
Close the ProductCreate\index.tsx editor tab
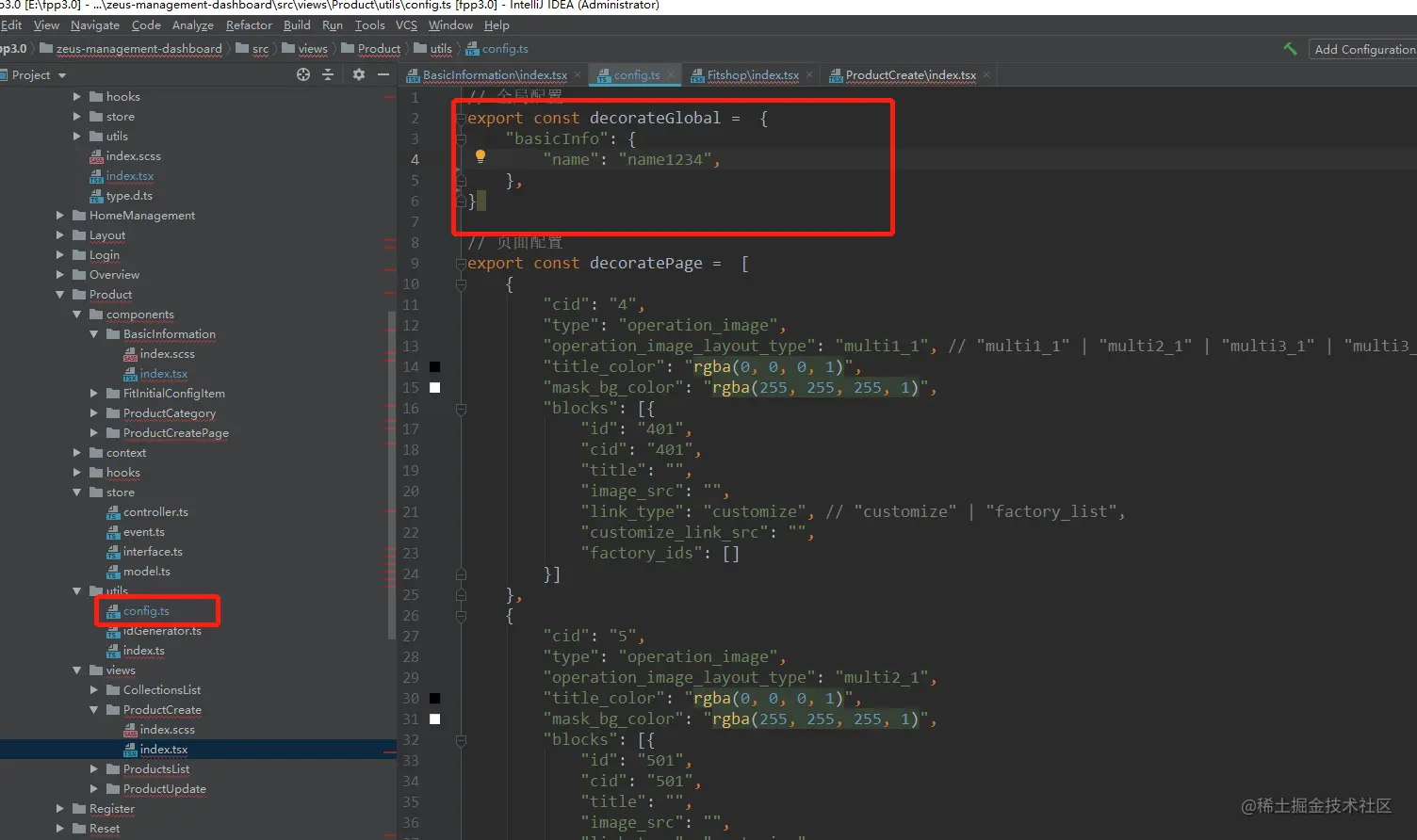point(986,75)
